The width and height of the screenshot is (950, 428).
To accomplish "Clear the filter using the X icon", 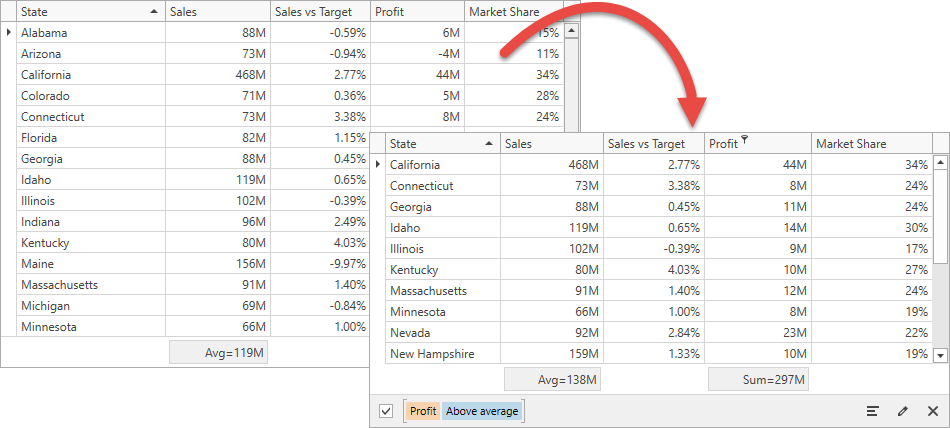I will 933,411.
